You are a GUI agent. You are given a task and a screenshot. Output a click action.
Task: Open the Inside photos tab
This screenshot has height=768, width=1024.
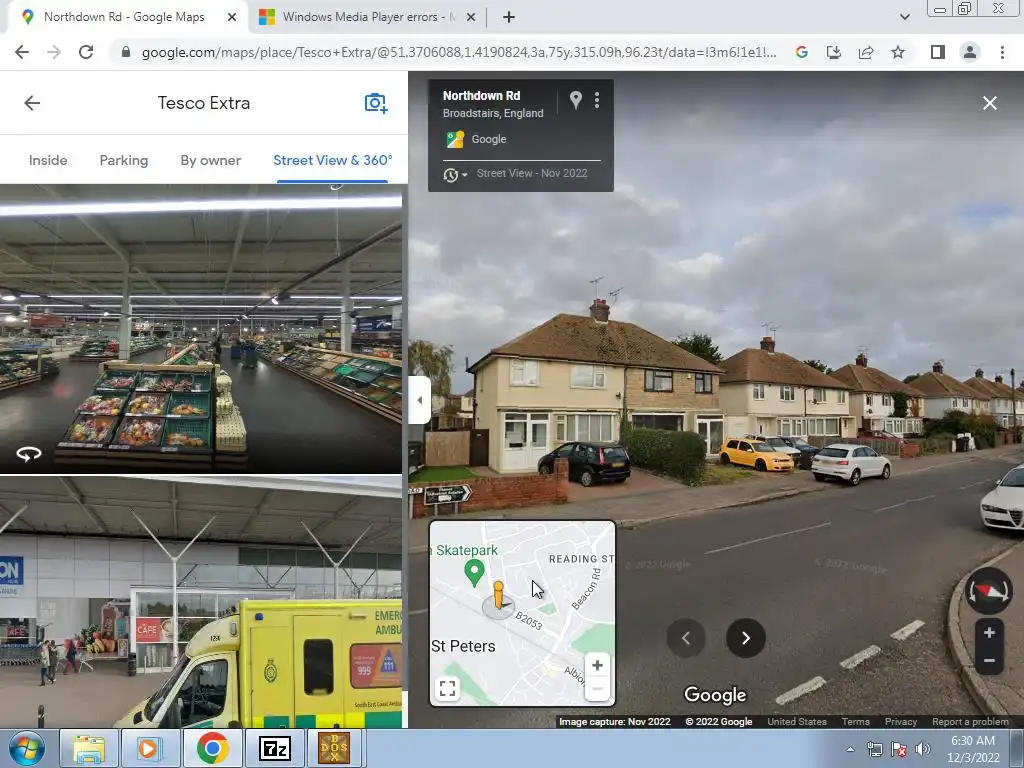point(48,160)
